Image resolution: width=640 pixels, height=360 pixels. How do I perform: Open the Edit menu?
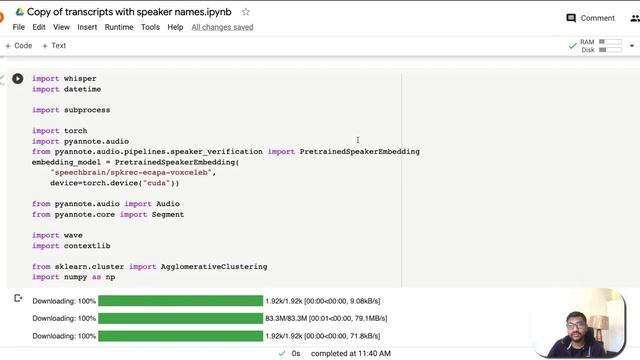[39, 27]
